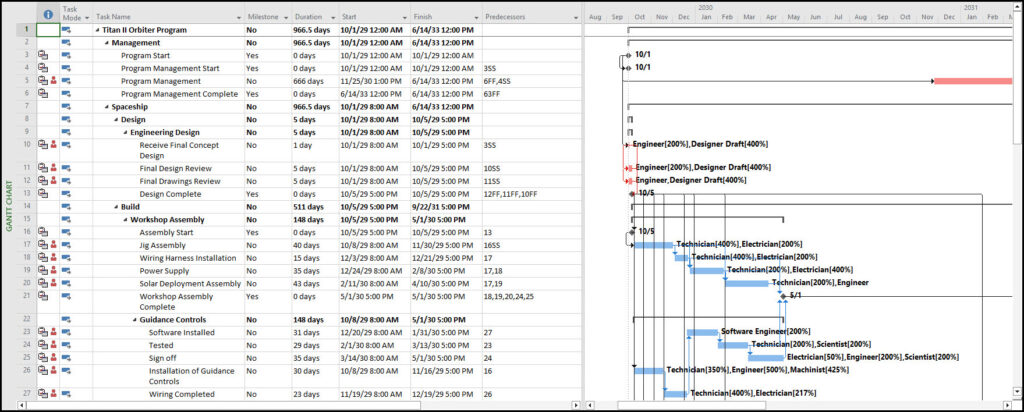1024x412 pixels.
Task: Click task mode icon for Build row
Action: pos(66,207)
